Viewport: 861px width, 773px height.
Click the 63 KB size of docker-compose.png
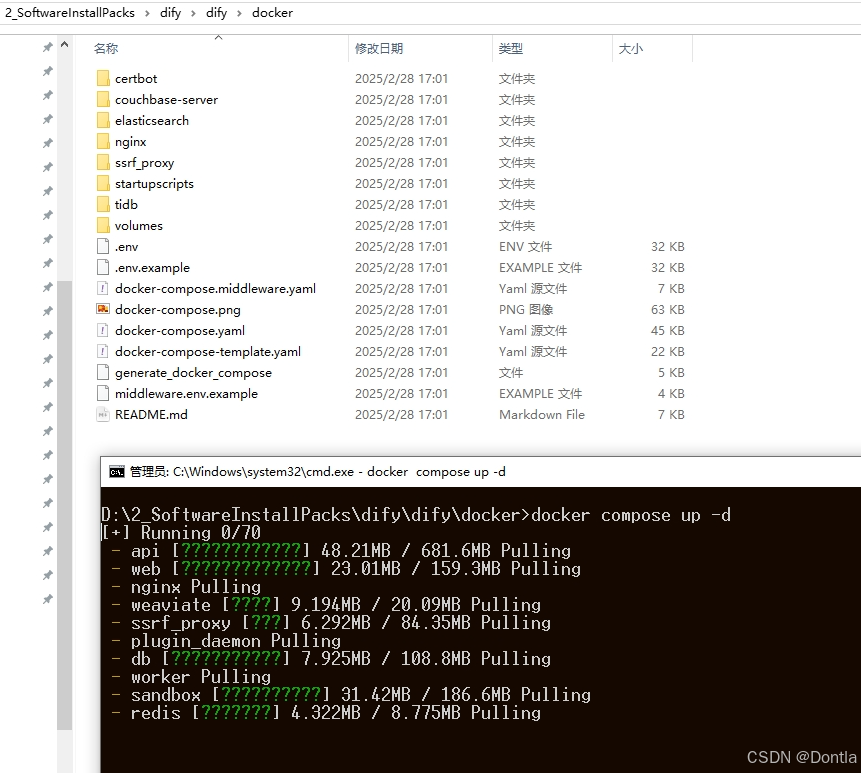(x=668, y=310)
